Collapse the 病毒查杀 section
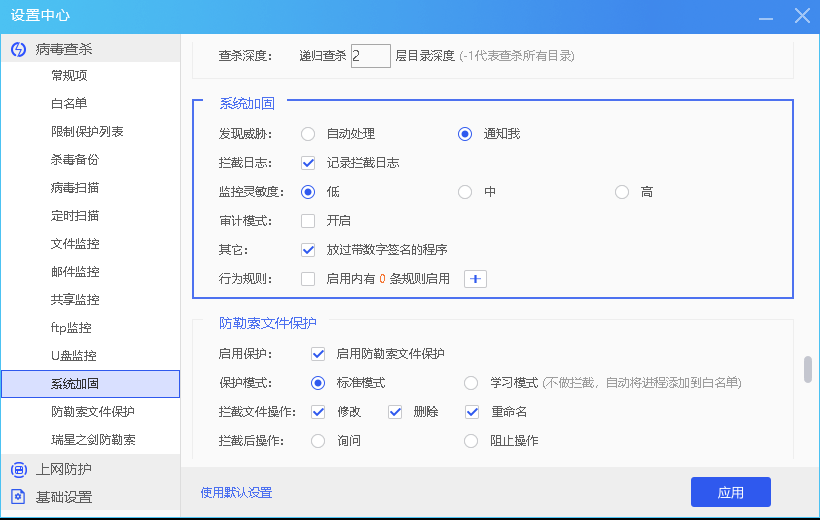This screenshot has width=820, height=520. pyautogui.click(x=64, y=49)
